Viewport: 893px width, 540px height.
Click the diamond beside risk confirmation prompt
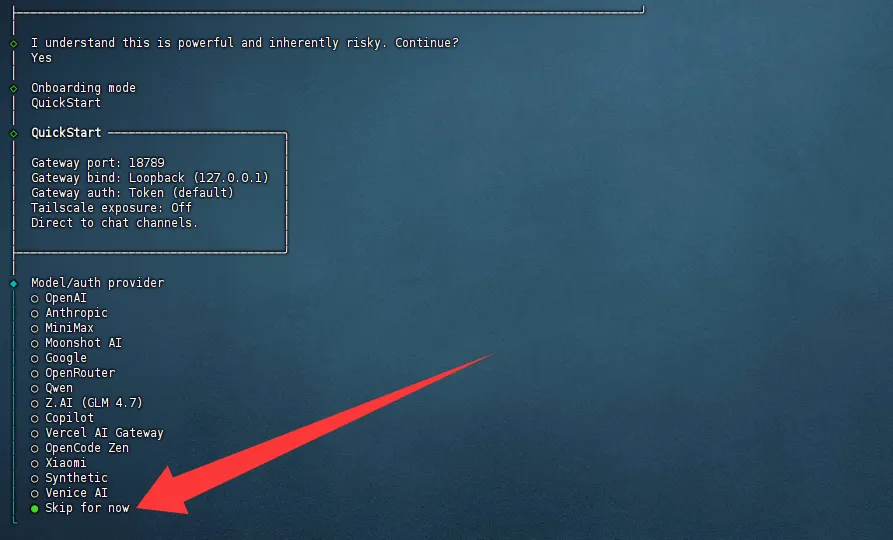(14, 43)
